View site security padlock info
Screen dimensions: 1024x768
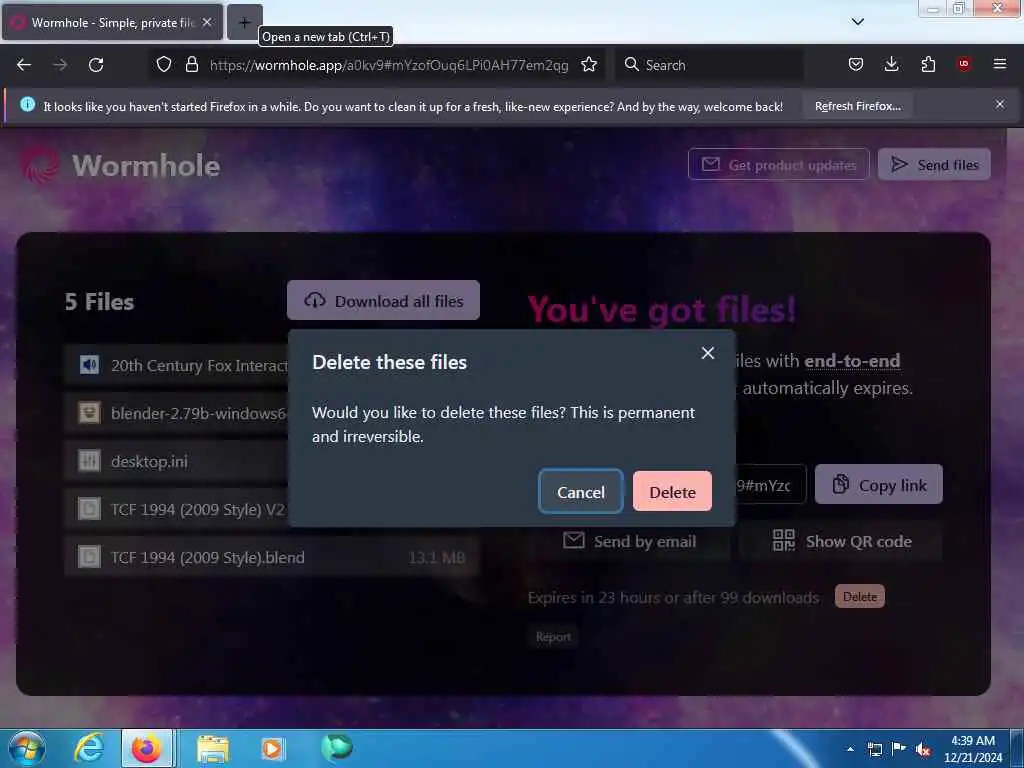pyautogui.click(x=191, y=64)
